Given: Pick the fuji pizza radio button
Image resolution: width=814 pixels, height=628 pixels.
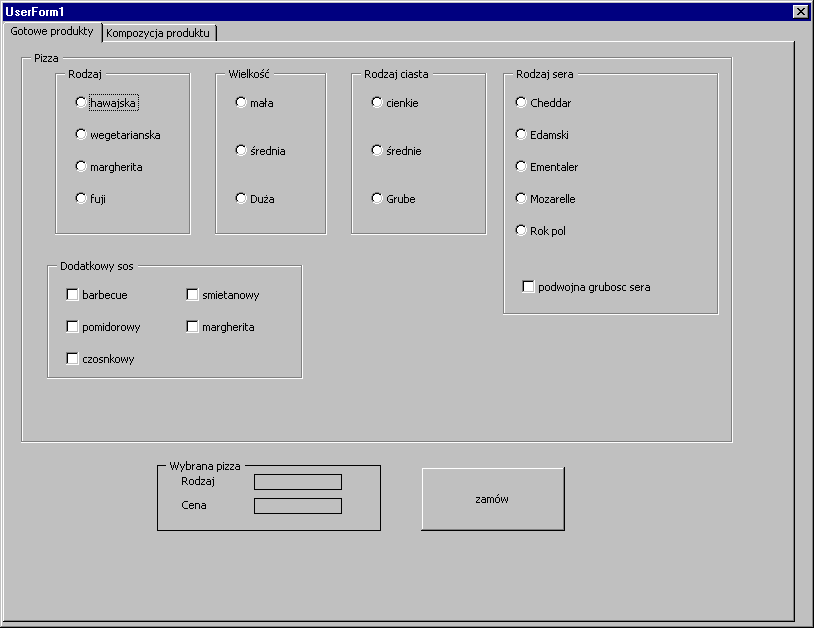Looking at the screenshot, I should 81,198.
